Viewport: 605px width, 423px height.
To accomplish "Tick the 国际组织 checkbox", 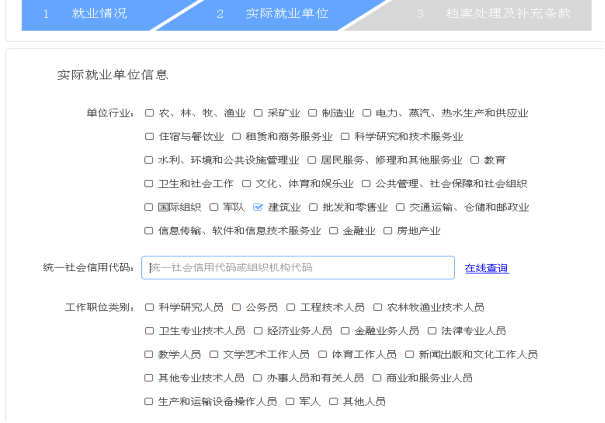I will pos(149,207).
